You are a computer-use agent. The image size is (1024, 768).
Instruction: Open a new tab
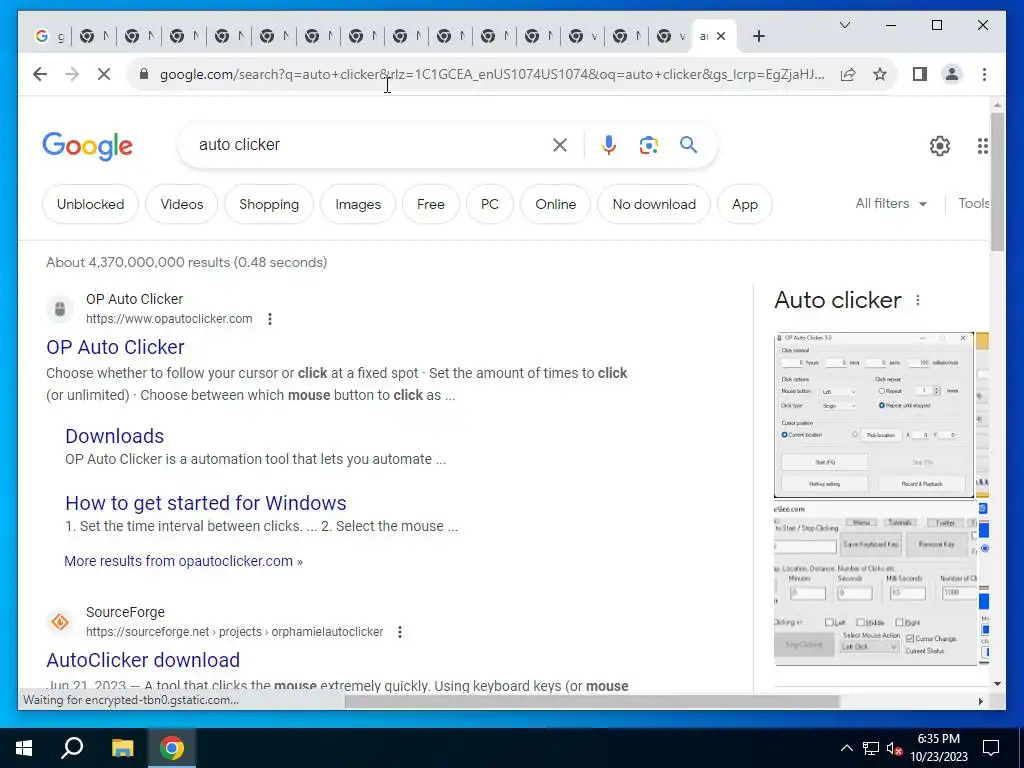[x=758, y=37]
